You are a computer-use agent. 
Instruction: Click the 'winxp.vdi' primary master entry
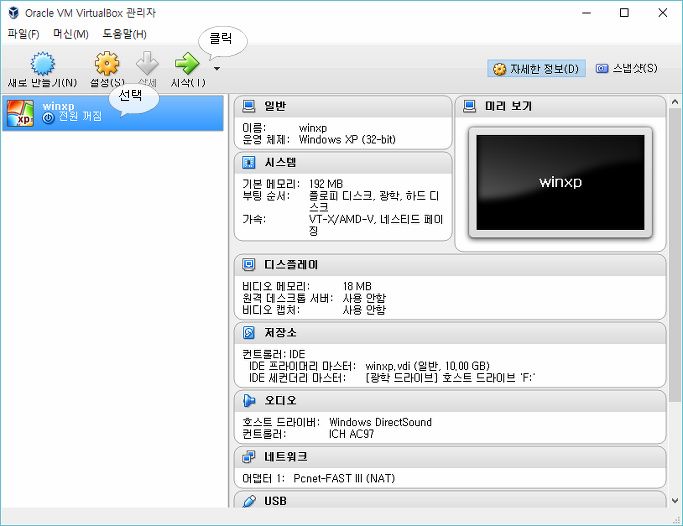(427, 366)
